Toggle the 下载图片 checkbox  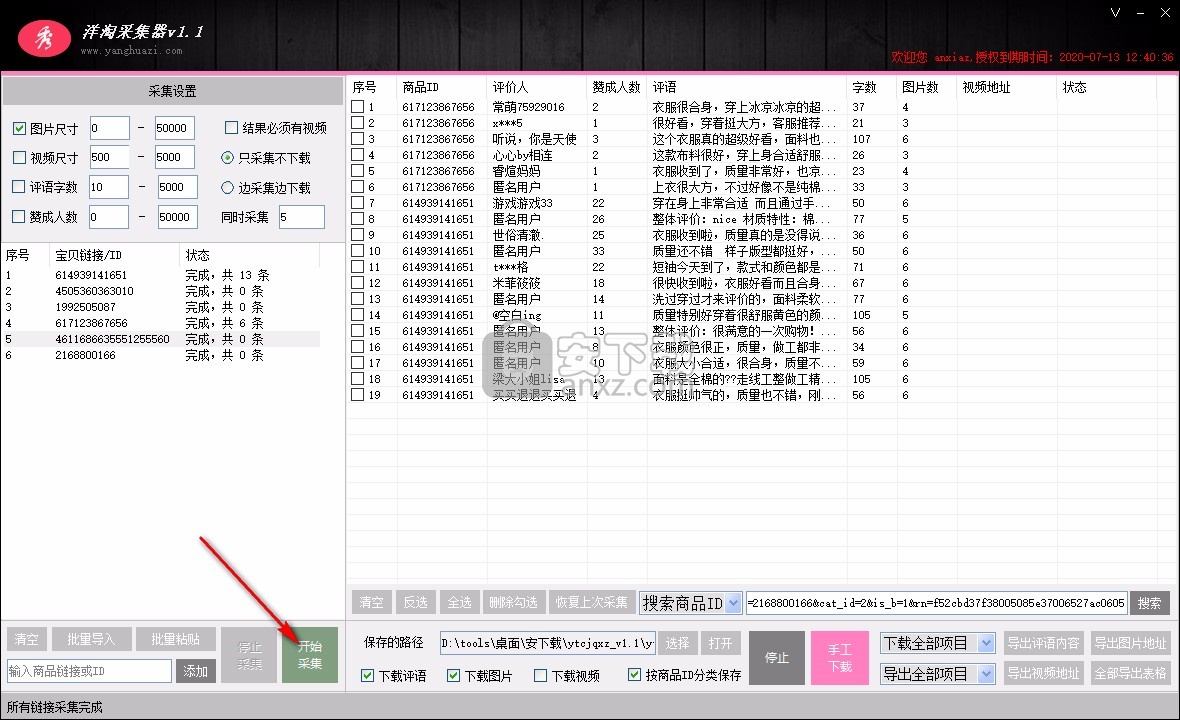coord(453,676)
